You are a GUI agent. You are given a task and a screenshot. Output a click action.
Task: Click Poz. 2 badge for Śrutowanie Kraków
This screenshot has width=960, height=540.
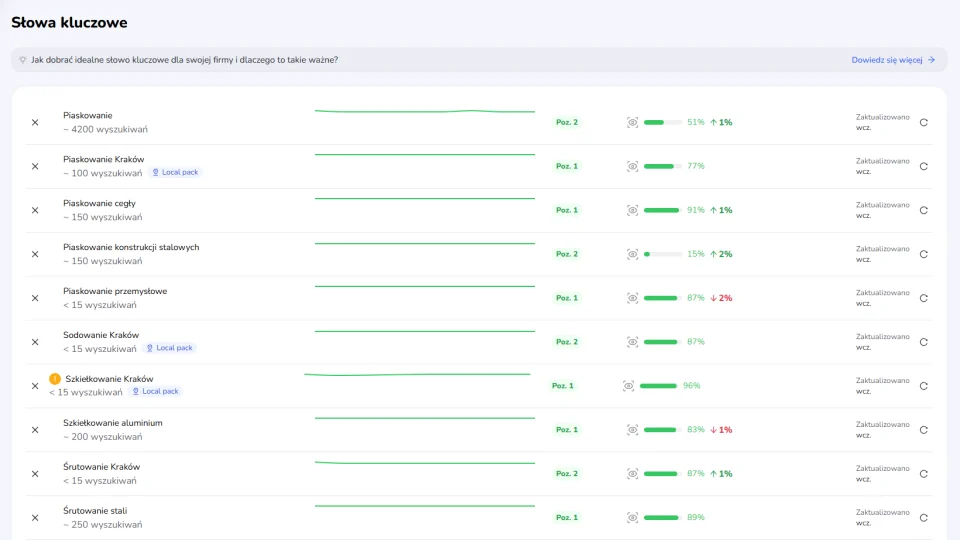tap(566, 474)
